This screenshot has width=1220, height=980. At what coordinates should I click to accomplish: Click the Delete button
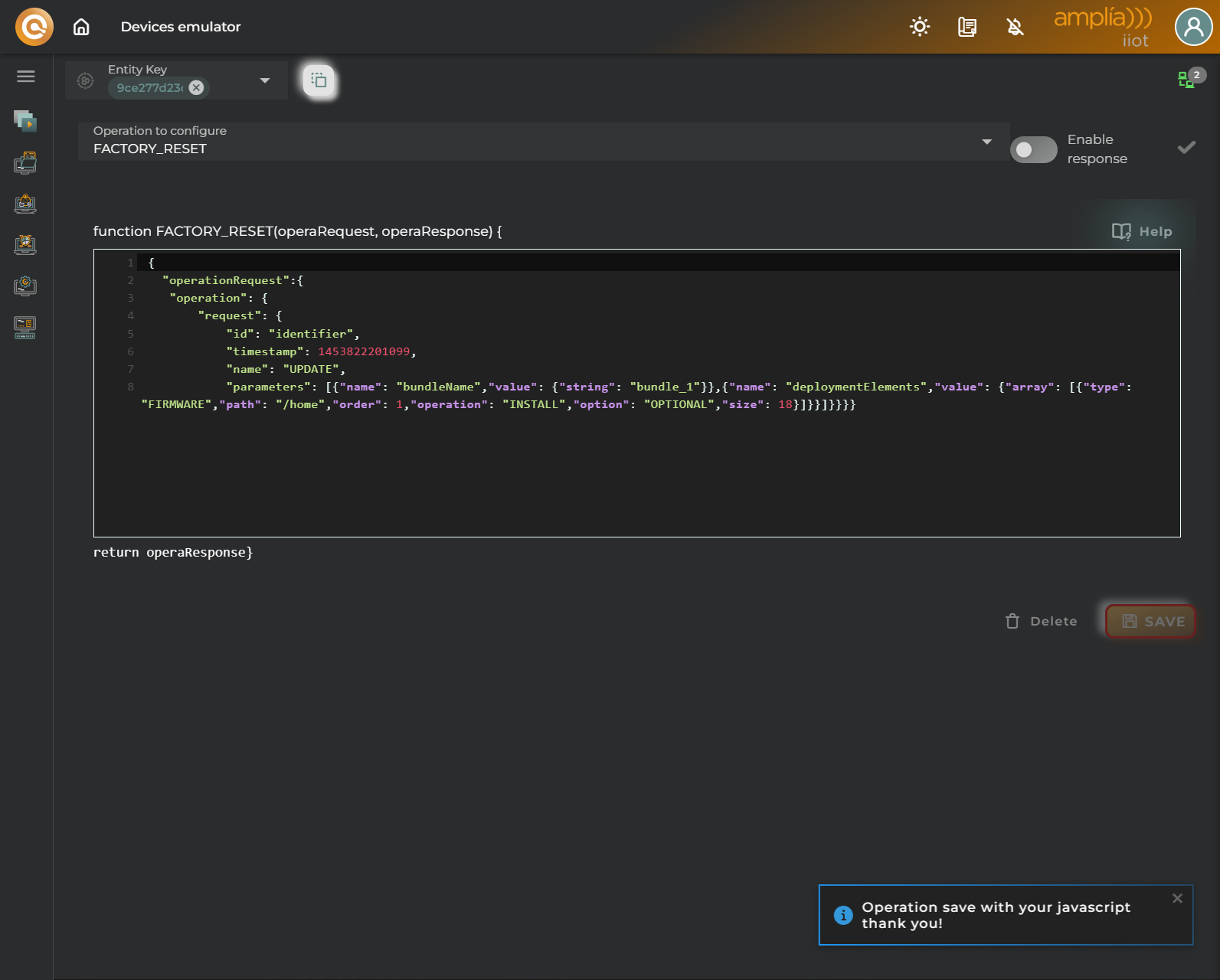click(x=1041, y=621)
